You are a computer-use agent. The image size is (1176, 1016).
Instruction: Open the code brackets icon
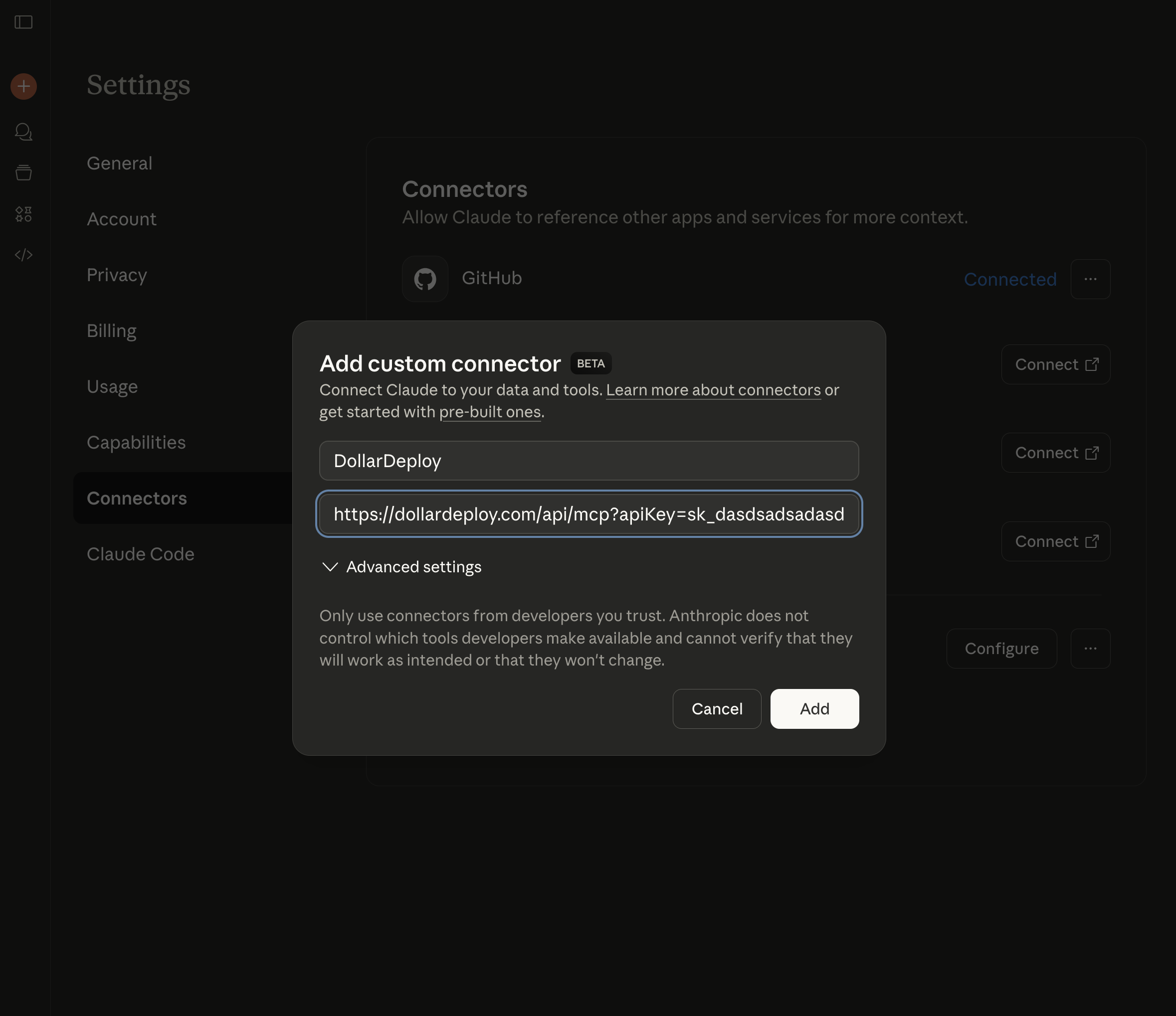(23, 255)
